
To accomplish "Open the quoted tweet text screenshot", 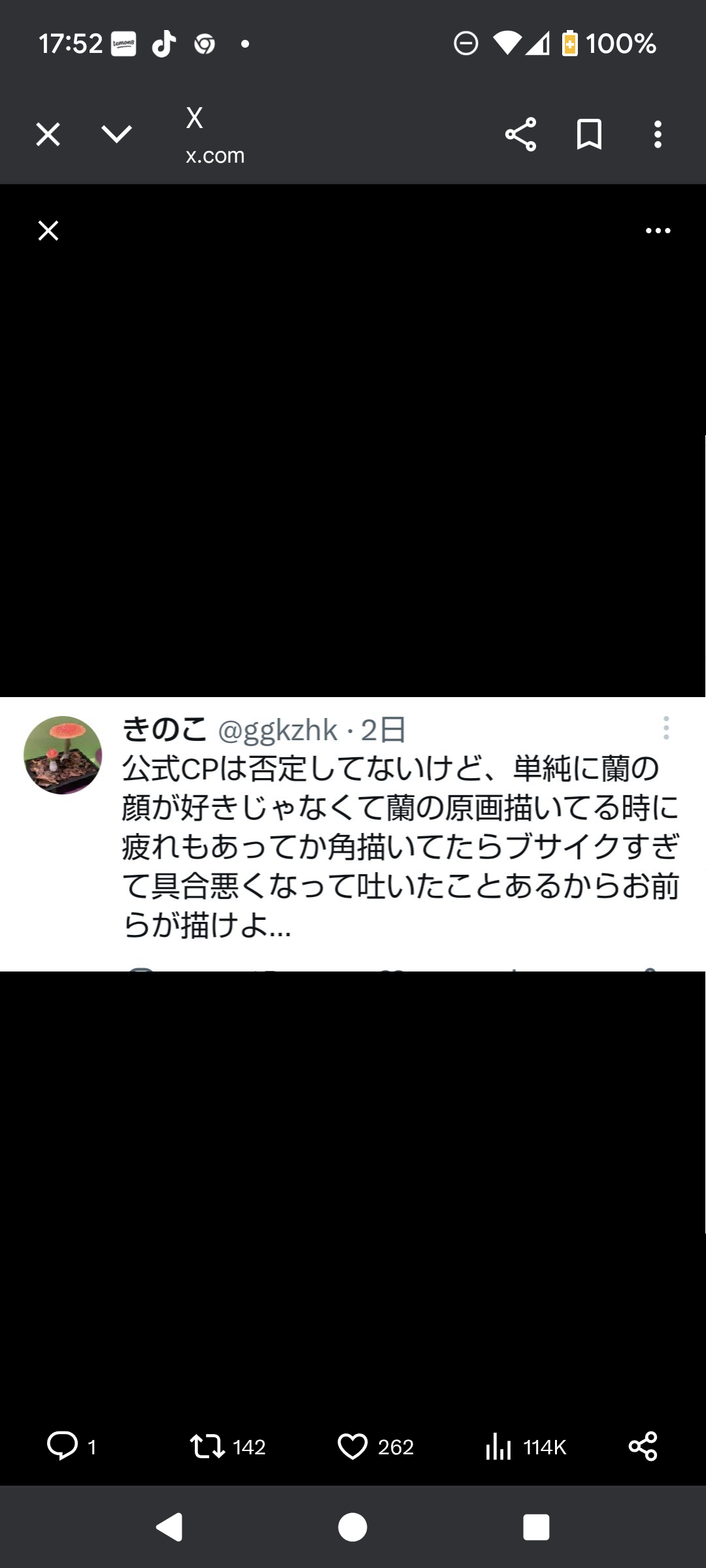I will (353, 834).
